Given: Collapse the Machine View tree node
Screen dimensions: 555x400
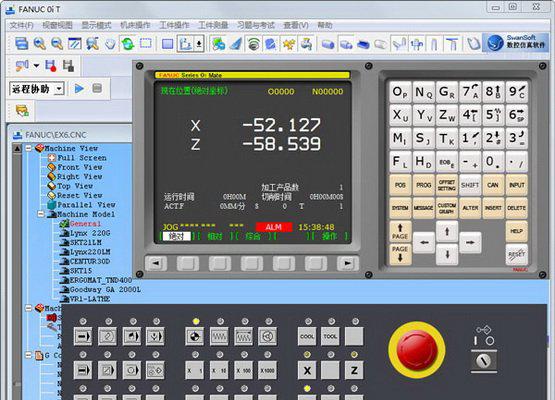Looking at the screenshot, I should [x=29, y=148].
